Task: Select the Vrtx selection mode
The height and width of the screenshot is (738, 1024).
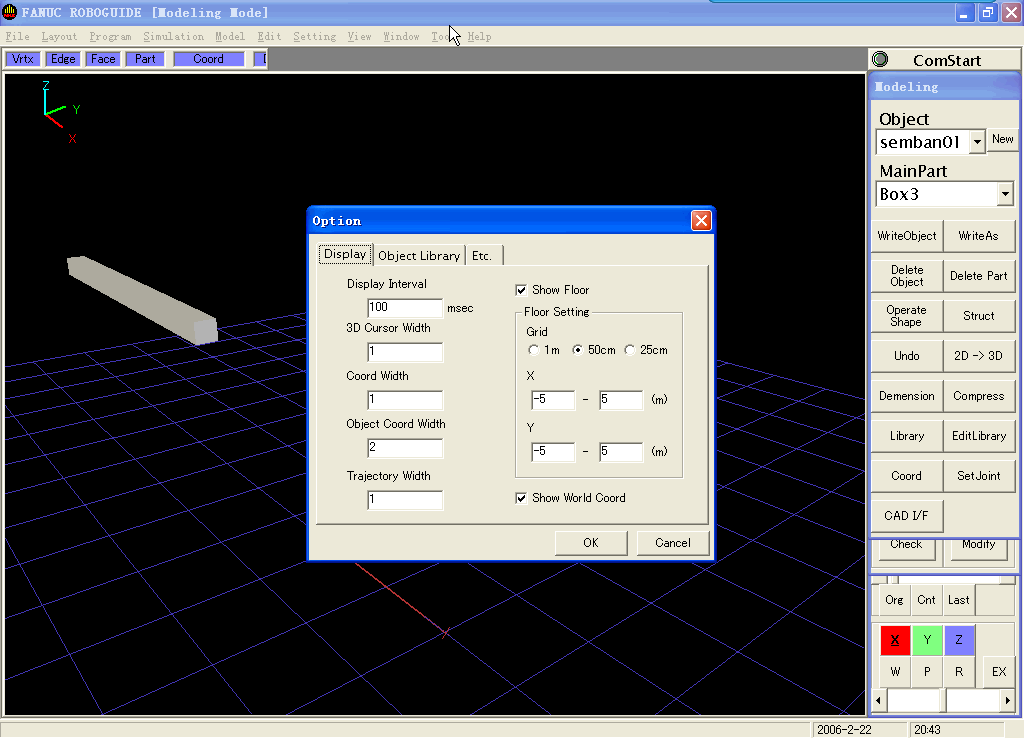Action: click(x=23, y=59)
